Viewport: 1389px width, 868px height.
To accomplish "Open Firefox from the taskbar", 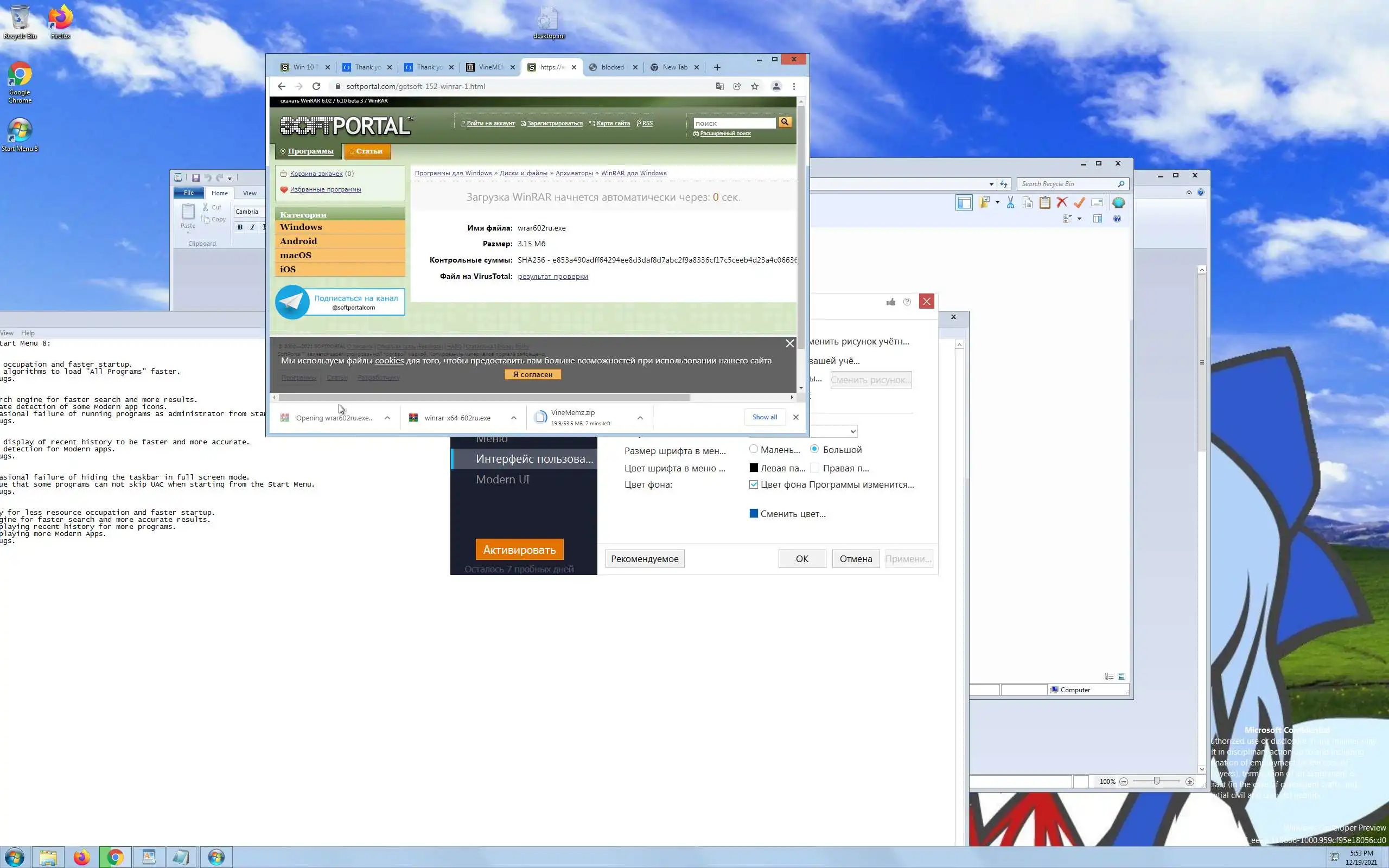I will pos(81,857).
